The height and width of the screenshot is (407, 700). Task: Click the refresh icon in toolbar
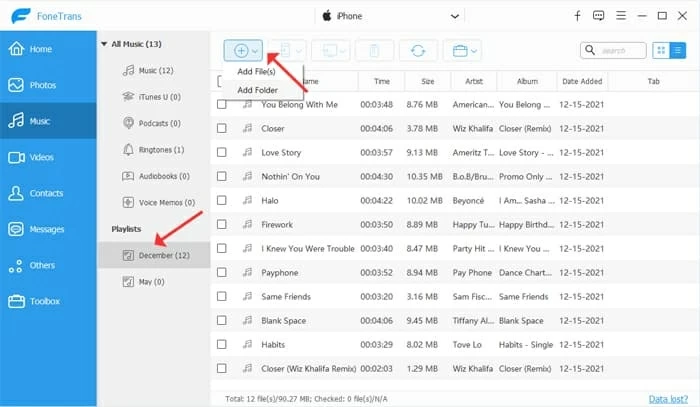418,51
